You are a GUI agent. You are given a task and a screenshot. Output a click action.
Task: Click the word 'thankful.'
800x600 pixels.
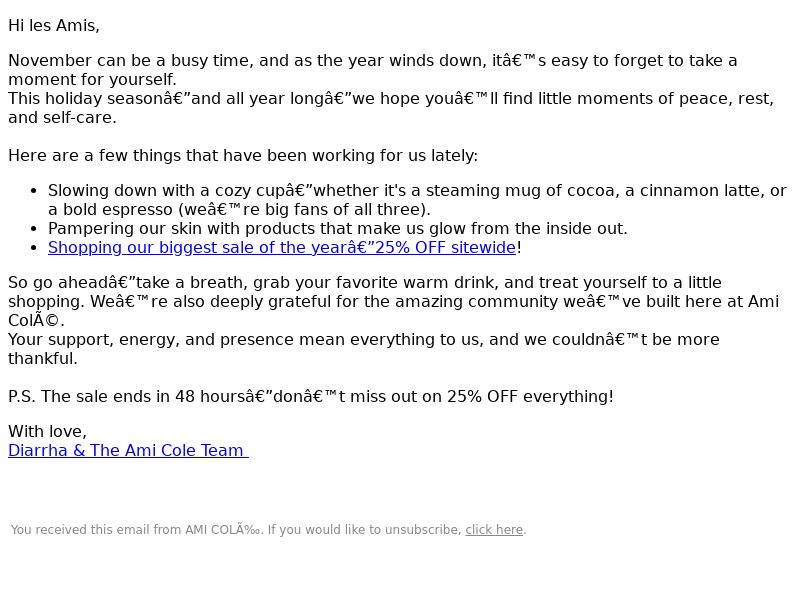pyautogui.click(x=43, y=359)
